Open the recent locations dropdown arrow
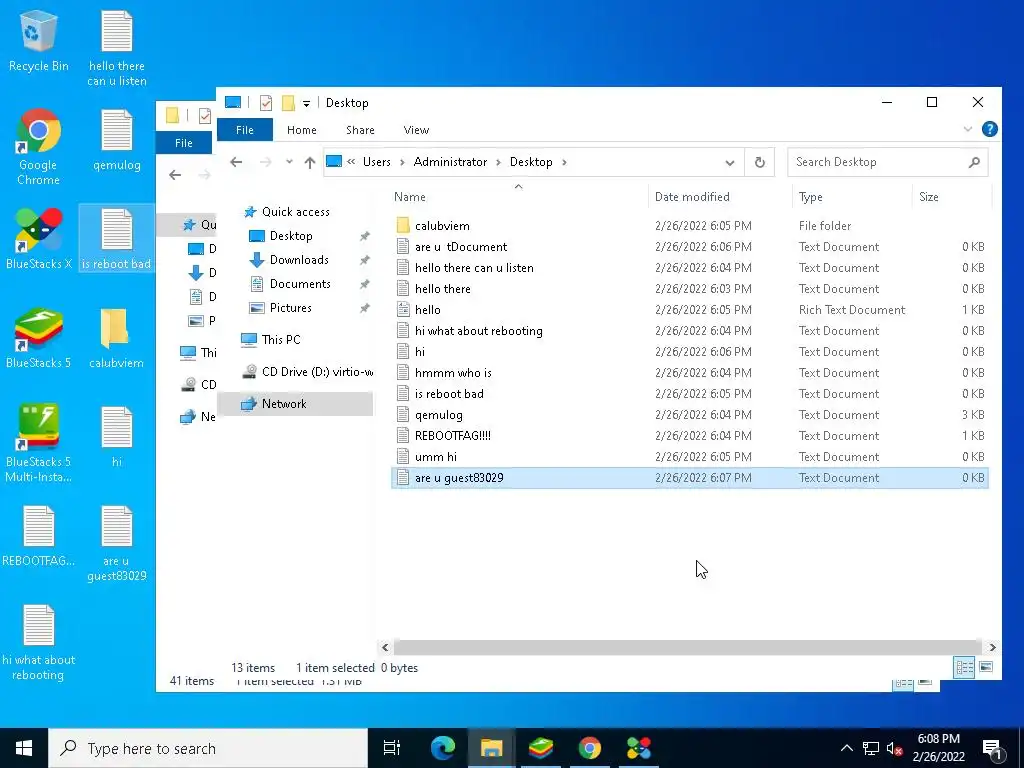Viewport: 1024px width, 768px height. (289, 162)
